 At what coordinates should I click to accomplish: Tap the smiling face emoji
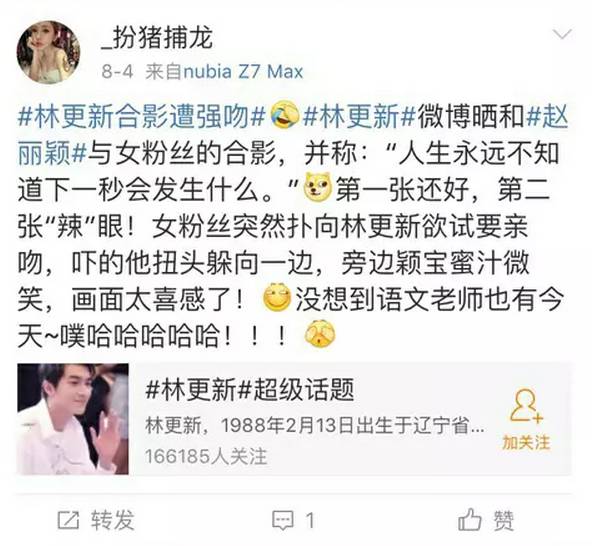(x=277, y=298)
